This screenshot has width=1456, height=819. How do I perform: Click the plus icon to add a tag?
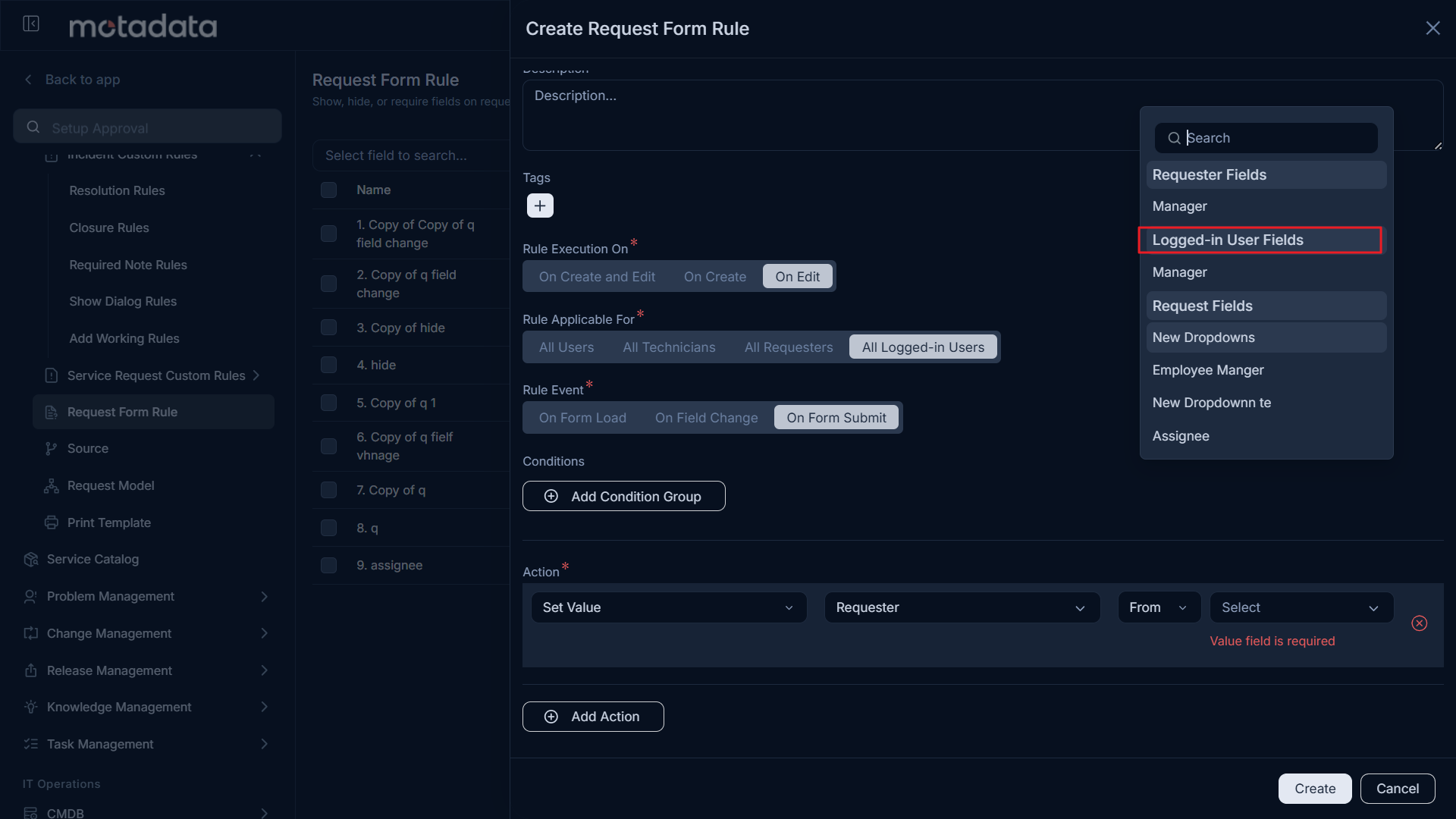pyautogui.click(x=540, y=206)
